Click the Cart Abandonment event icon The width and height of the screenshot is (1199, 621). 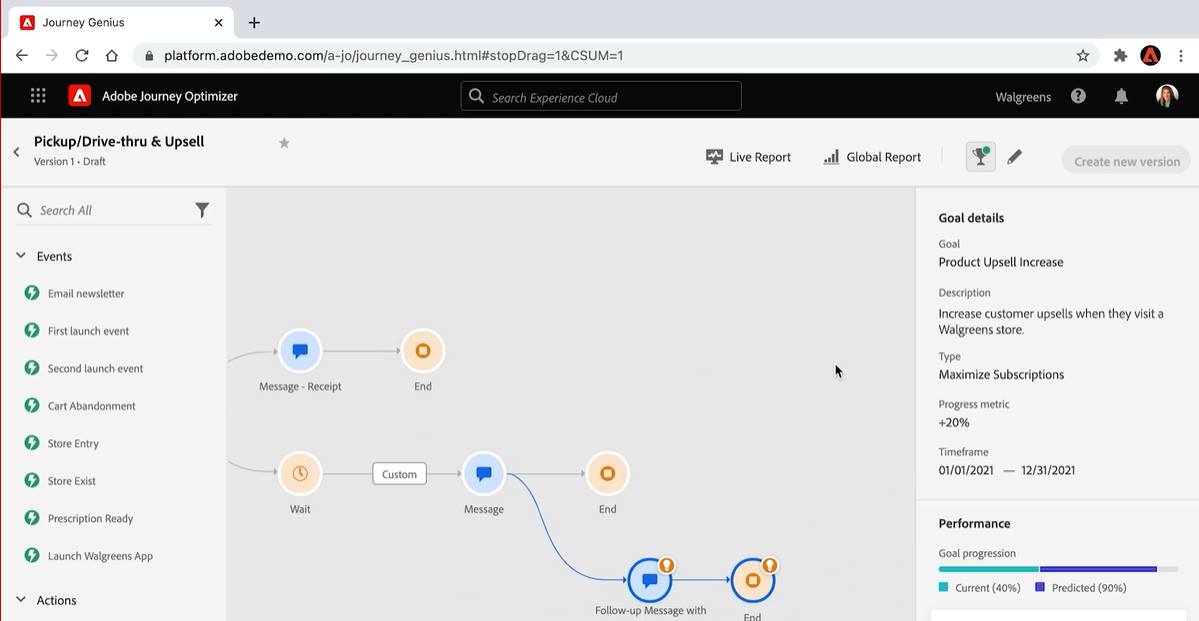tap(31, 405)
